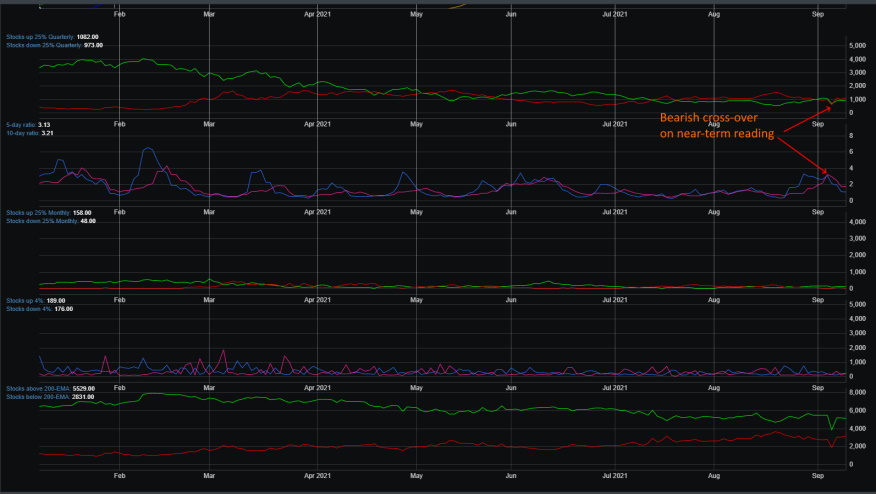Click the Jun marker on bottom axis
876x494 pixels.
point(511,476)
